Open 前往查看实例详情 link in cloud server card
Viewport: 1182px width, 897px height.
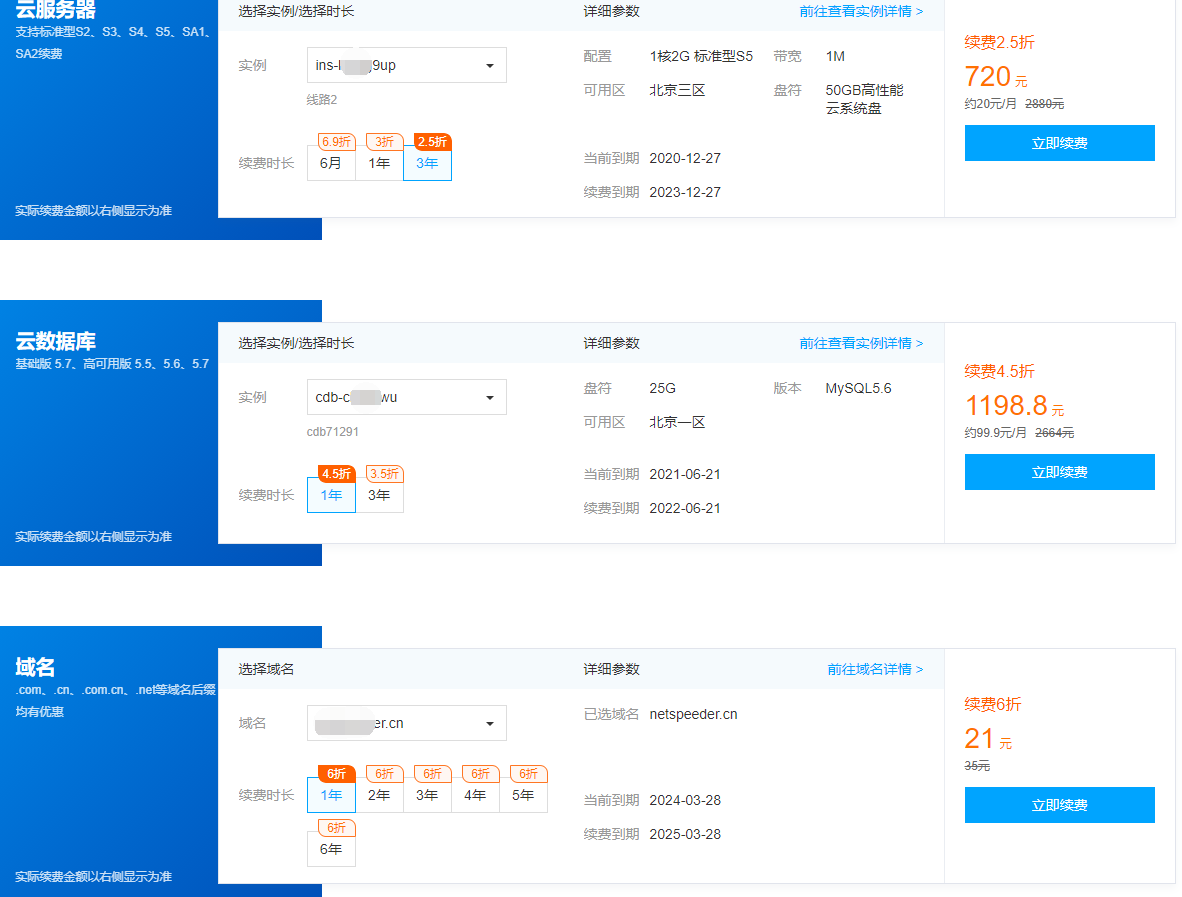pos(861,12)
